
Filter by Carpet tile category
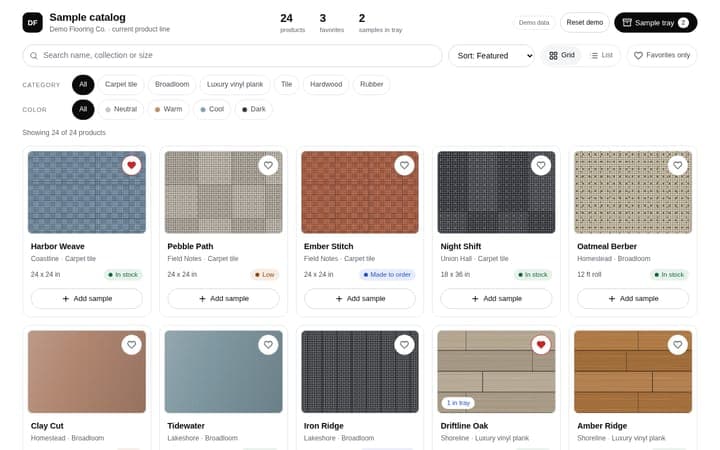pos(121,84)
